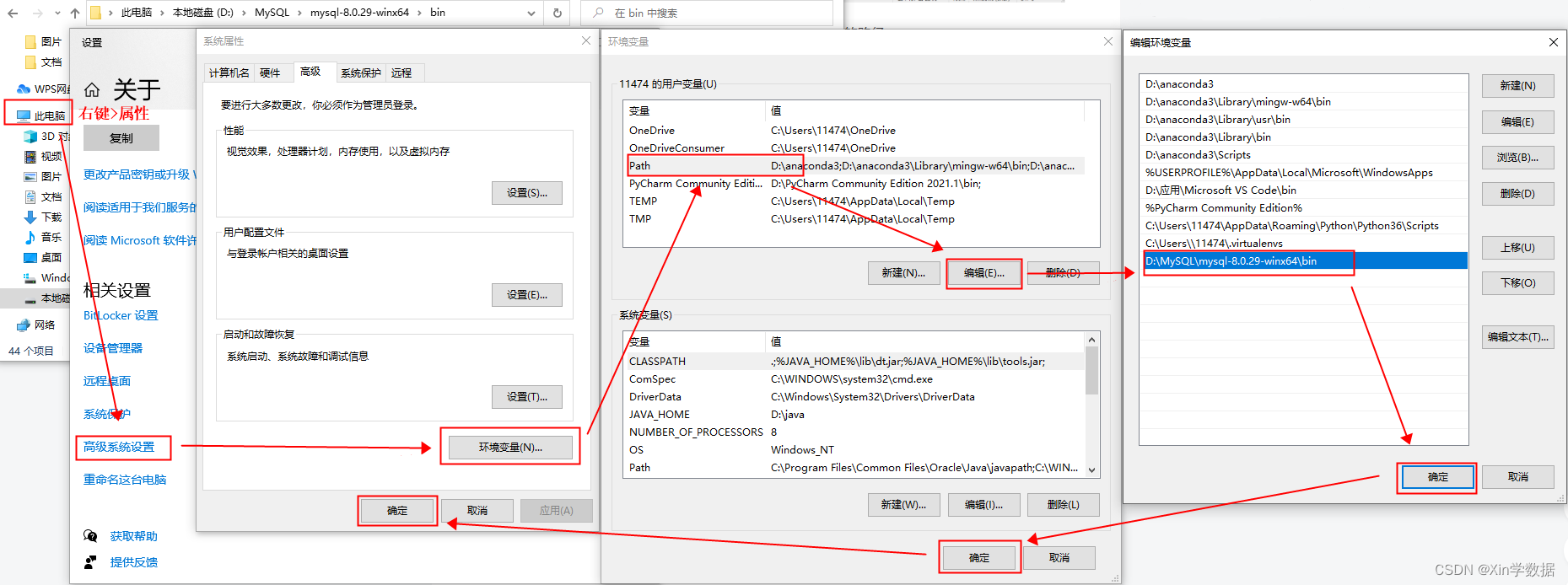Viewport: 1568px width, 585px height.
Task: Confirm 编辑环境变量 dialog with 确定
Action: click(1437, 477)
